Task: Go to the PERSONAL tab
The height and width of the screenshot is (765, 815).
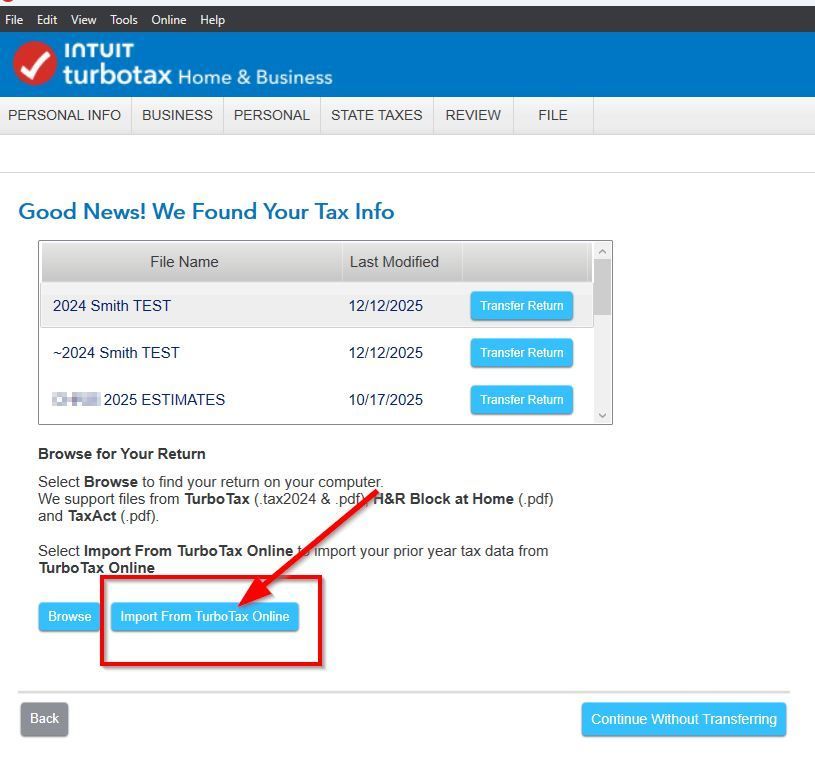Action: (x=272, y=115)
